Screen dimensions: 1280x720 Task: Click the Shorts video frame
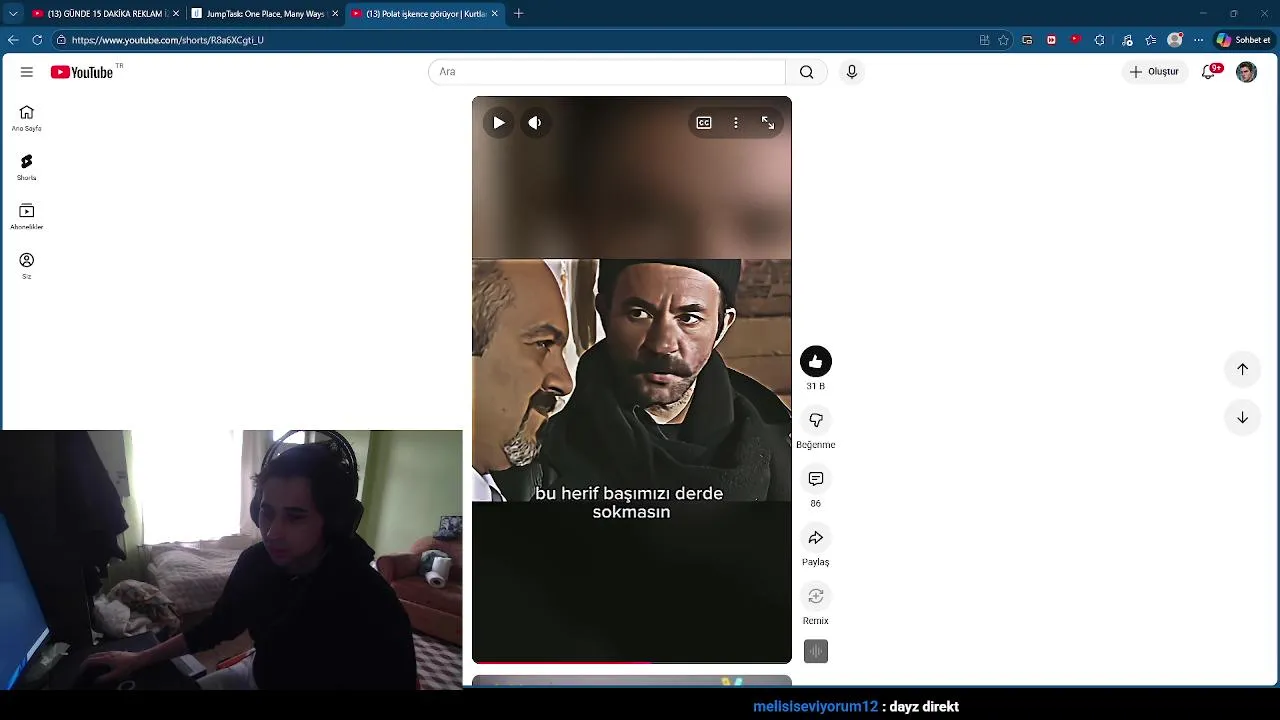[632, 380]
